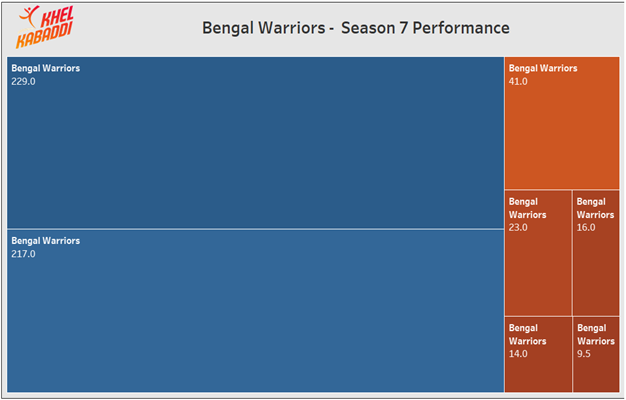Select the 229.0 blue treemap tile
Image resolution: width=626 pixels, height=400 pixels.
point(256,143)
